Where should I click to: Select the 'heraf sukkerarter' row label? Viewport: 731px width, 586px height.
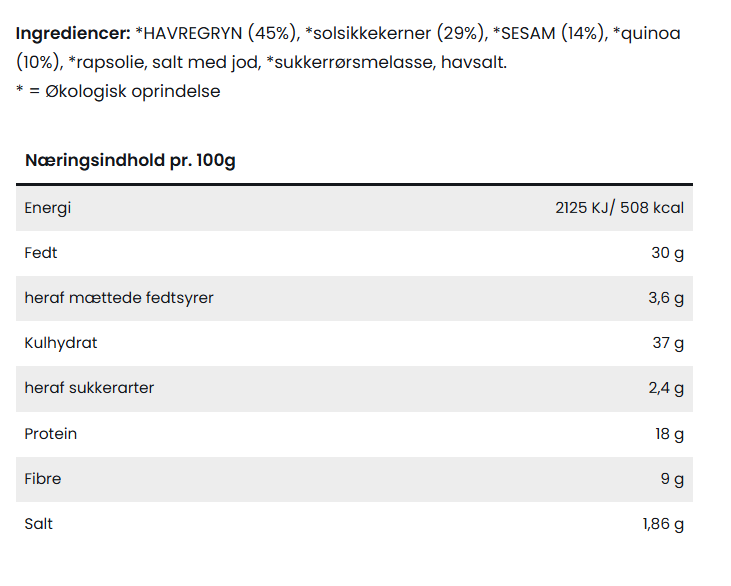(x=89, y=388)
